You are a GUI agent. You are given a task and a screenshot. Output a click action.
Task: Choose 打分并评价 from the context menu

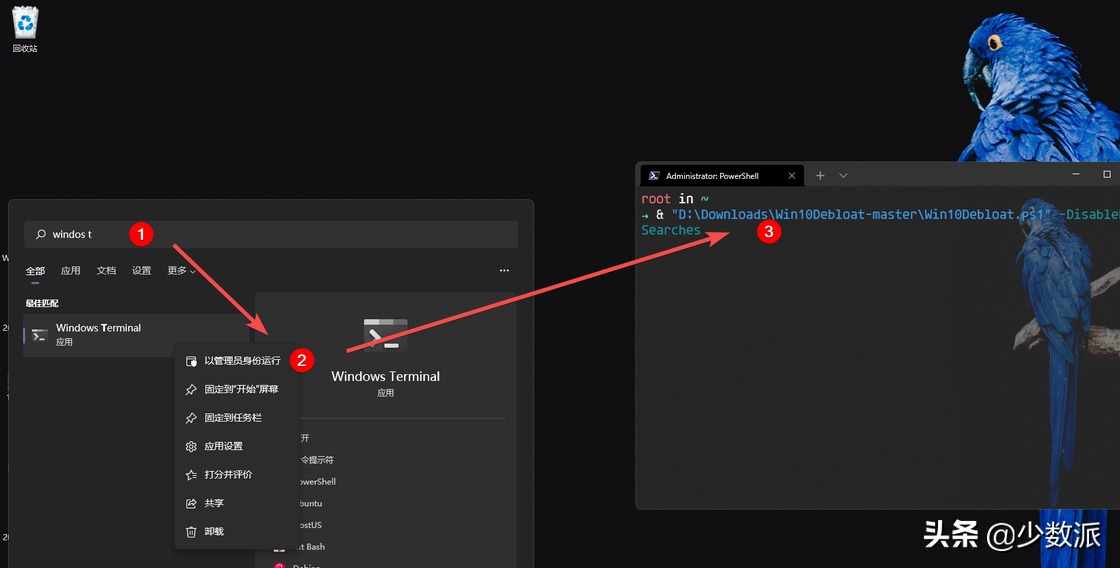(236, 474)
